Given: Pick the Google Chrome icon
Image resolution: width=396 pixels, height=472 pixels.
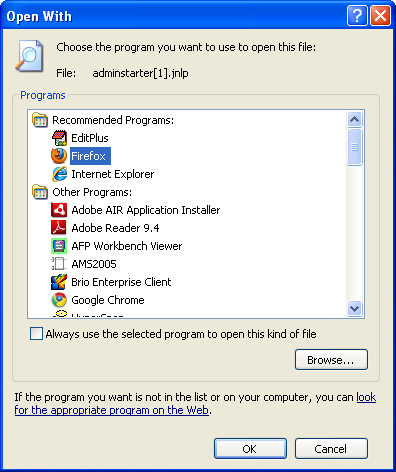Looking at the screenshot, I should pos(59,300).
